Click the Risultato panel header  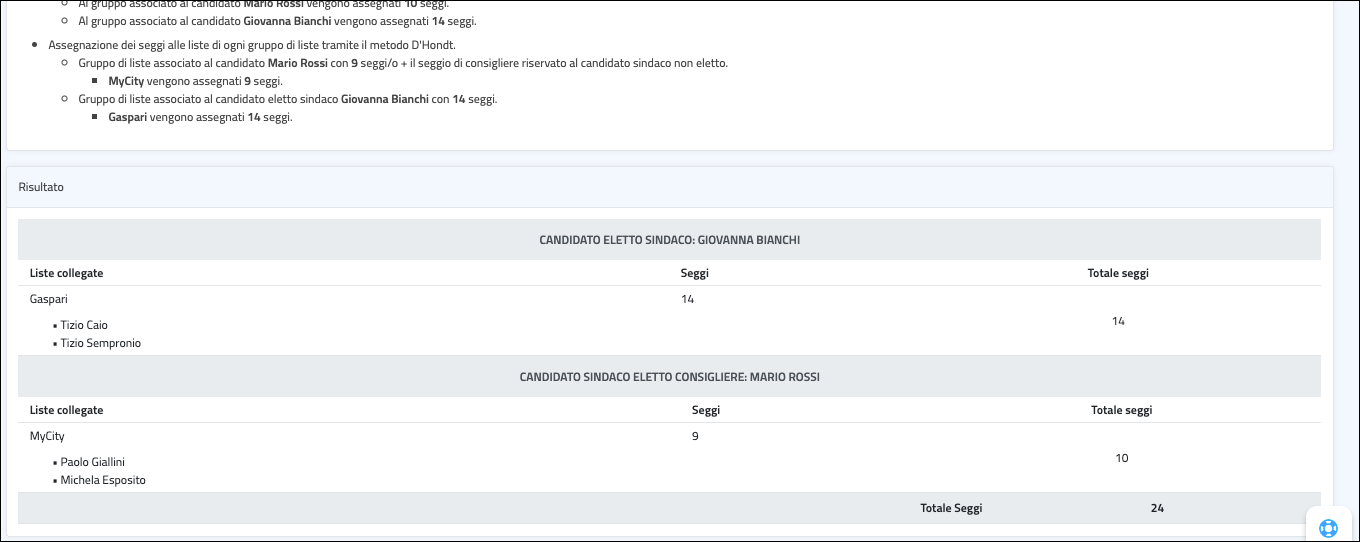pyautogui.click(x=41, y=187)
